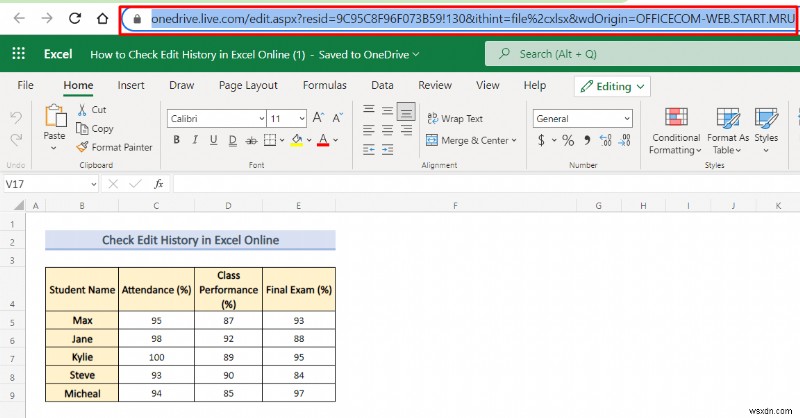Screen dimensions: 800x418
Task: Apply strikethrough formatting
Action: pyautogui.click(x=251, y=140)
